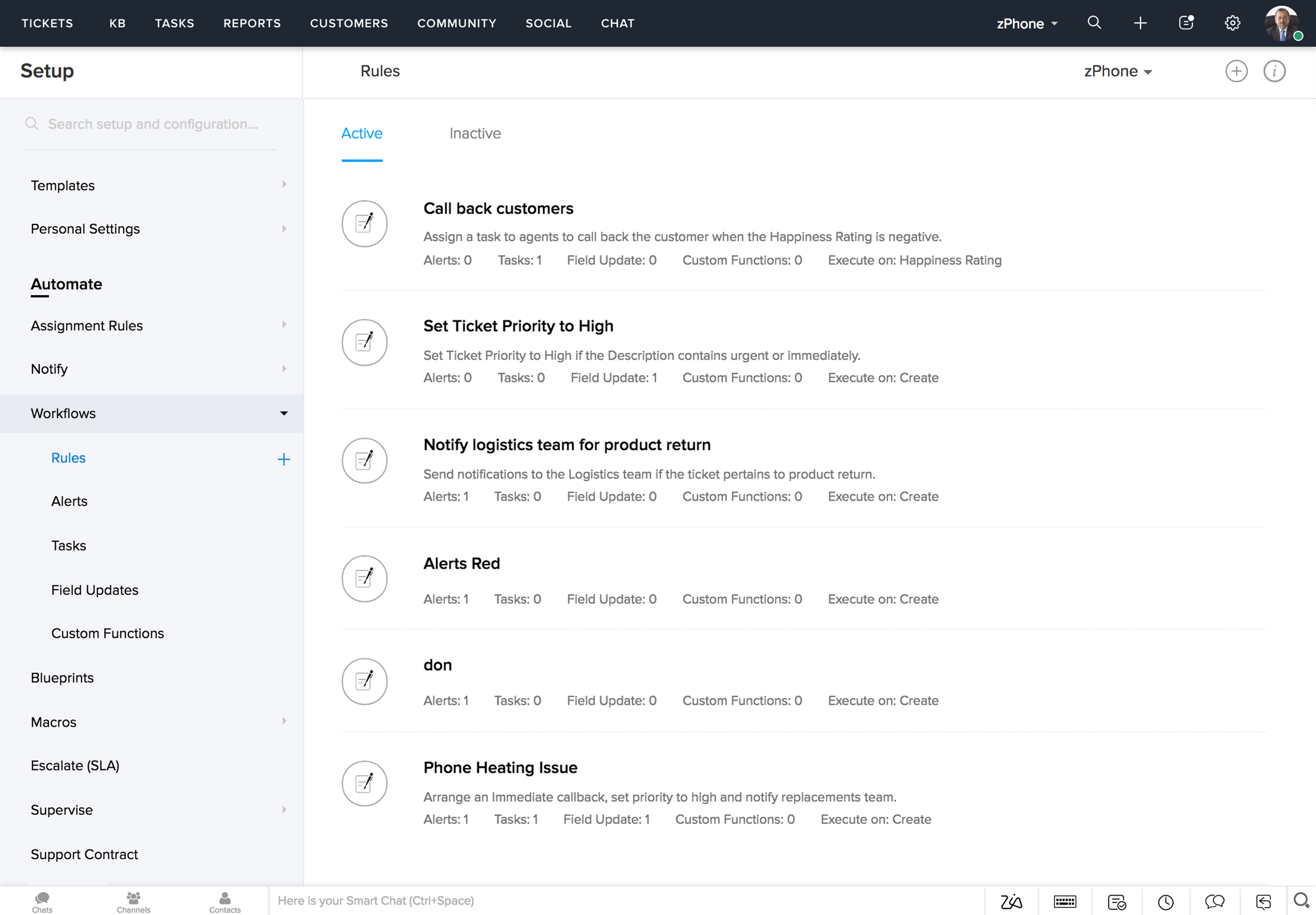1316x915 pixels.
Task: Open Escalate (SLA) in the sidebar
Action: pos(74,766)
